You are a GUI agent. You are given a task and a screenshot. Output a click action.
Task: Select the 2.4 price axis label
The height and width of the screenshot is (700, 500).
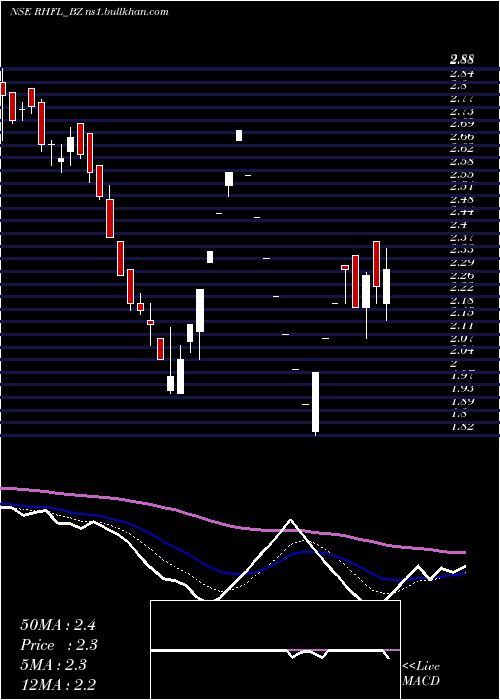coord(459,224)
